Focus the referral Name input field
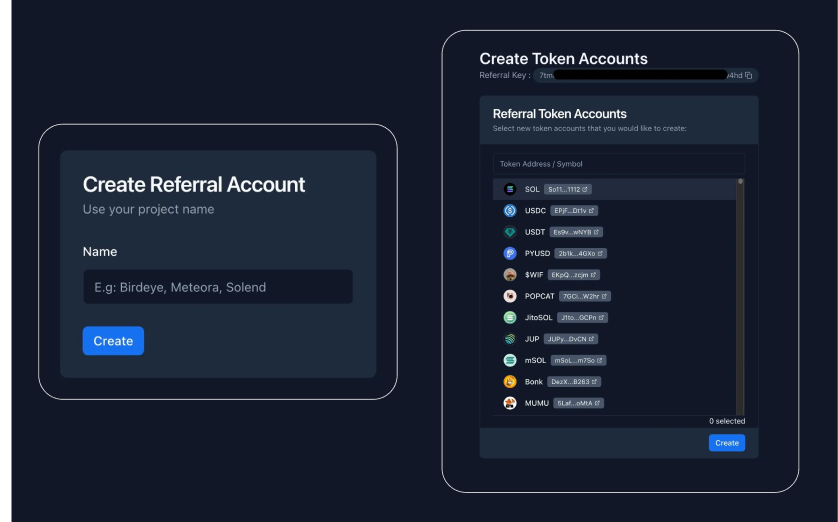Screen dimensions: 838x522 tap(217, 287)
